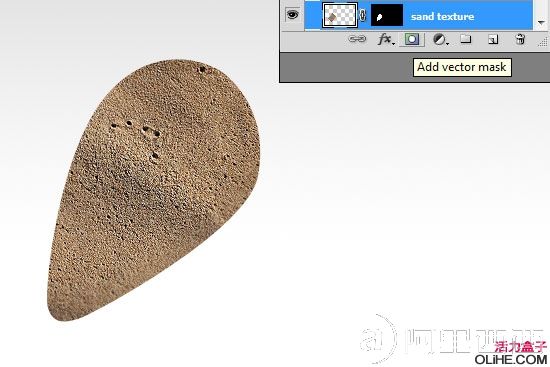This screenshot has height=367, width=550.
Task: Open the fx layer style menu
Action: (x=384, y=39)
